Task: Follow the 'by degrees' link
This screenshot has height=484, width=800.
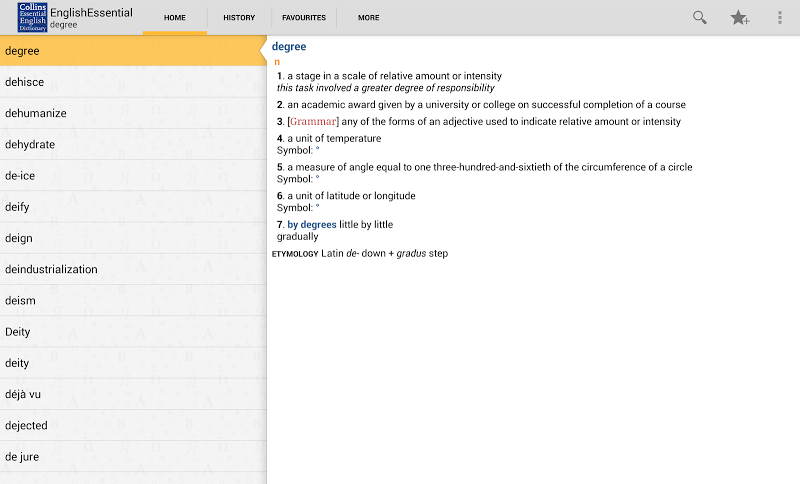Action: (x=312, y=224)
